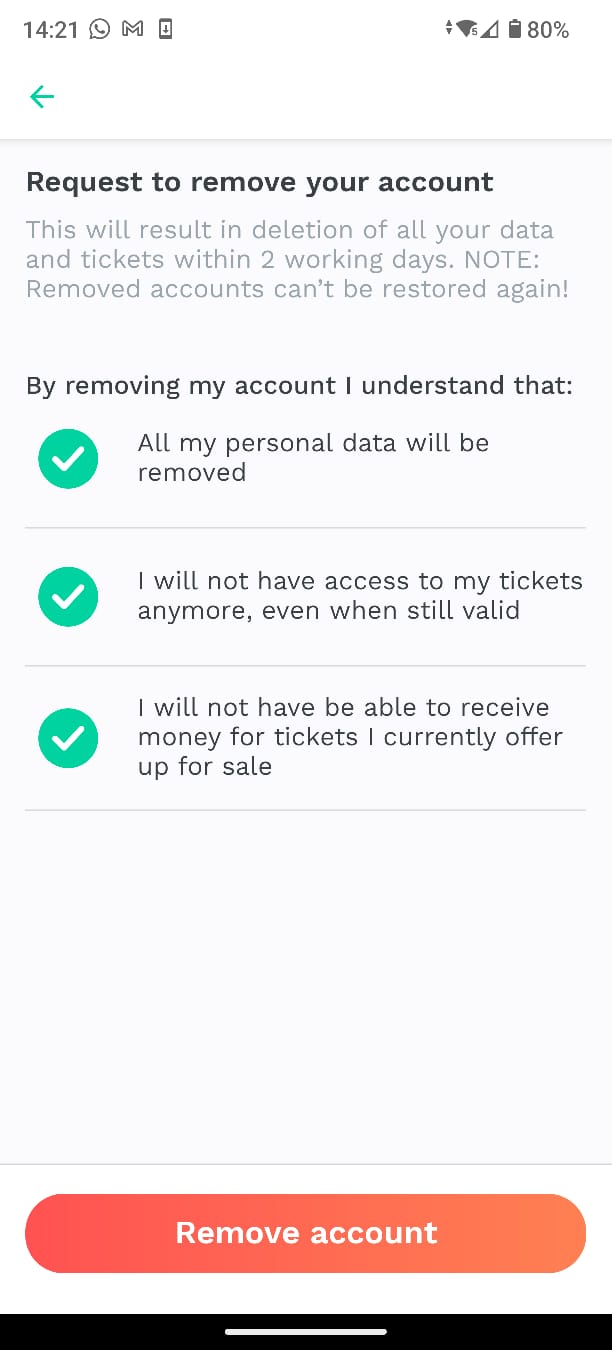Tap the home gesture bar at bottom
The width and height of the screenshot is (612, 1350).
click(306, 1331)
